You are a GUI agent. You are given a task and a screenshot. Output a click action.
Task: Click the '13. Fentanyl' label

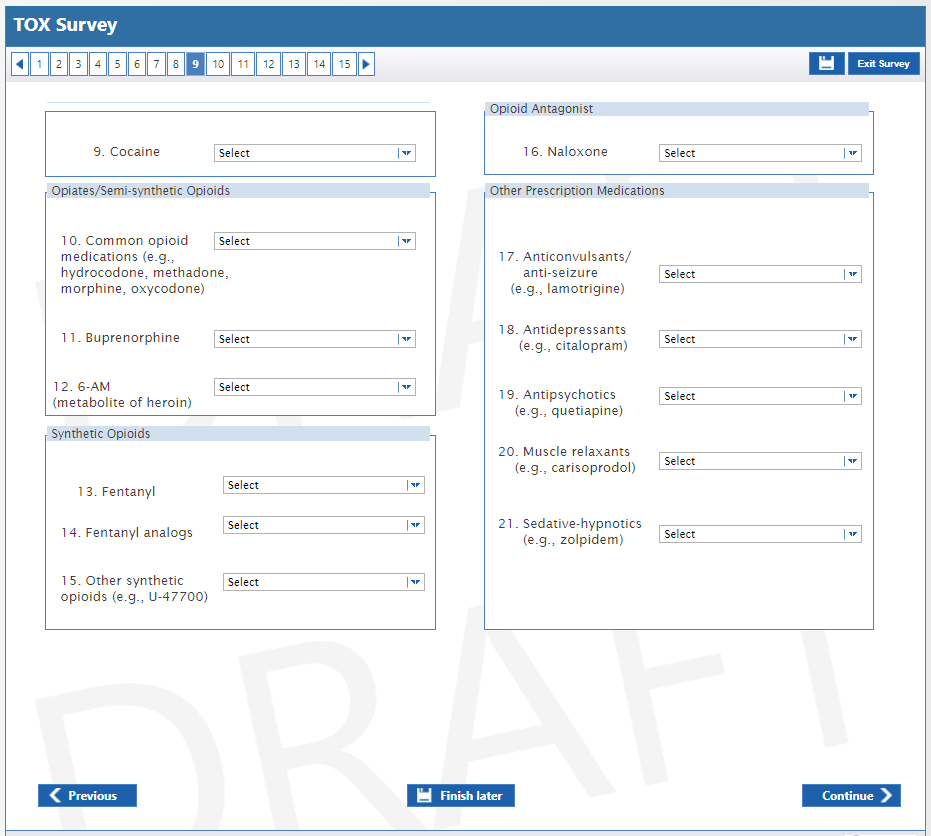pyautogui.click(x=116, y=492)
